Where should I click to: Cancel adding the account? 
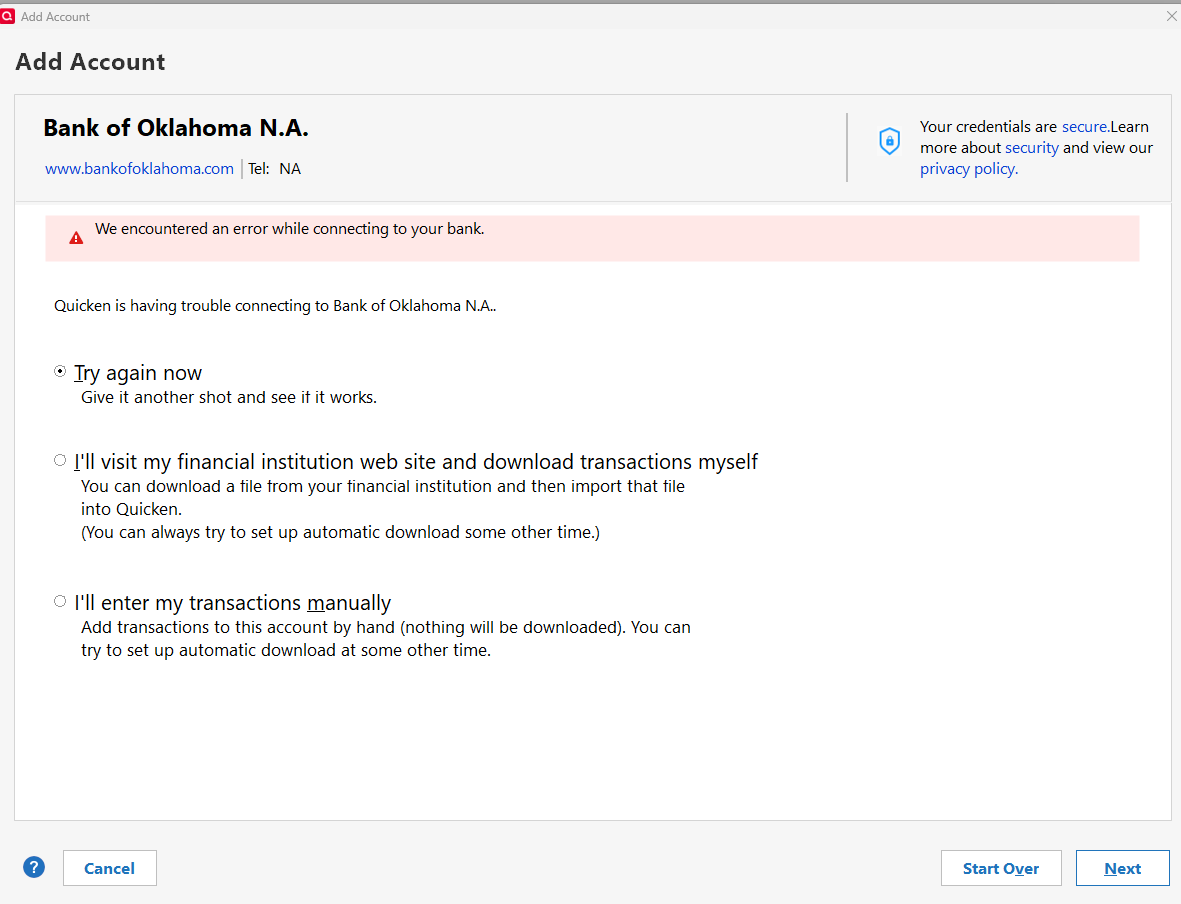click(x=110, y=868)
